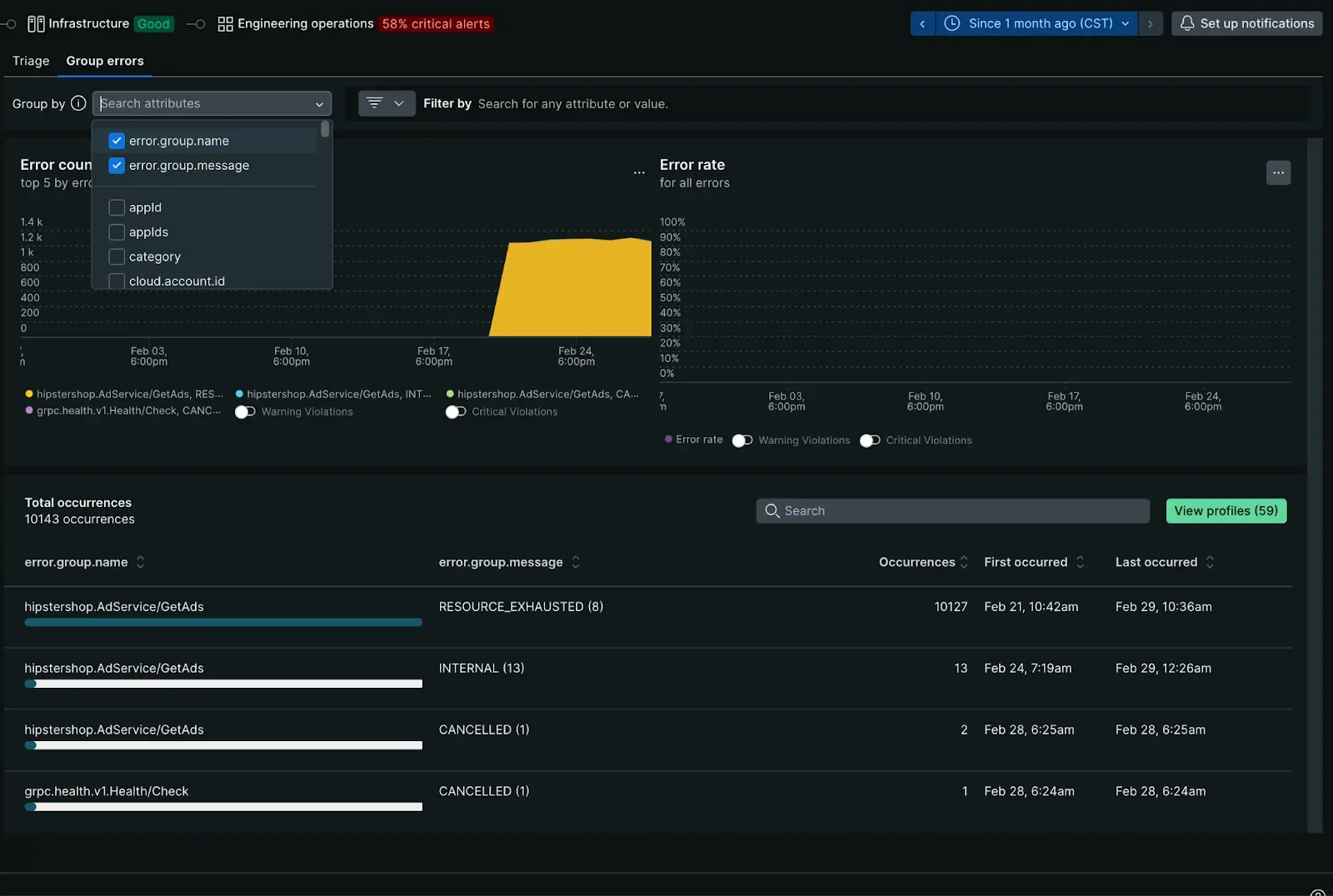Switch to the Triage tab

click(x=31, y=61)
